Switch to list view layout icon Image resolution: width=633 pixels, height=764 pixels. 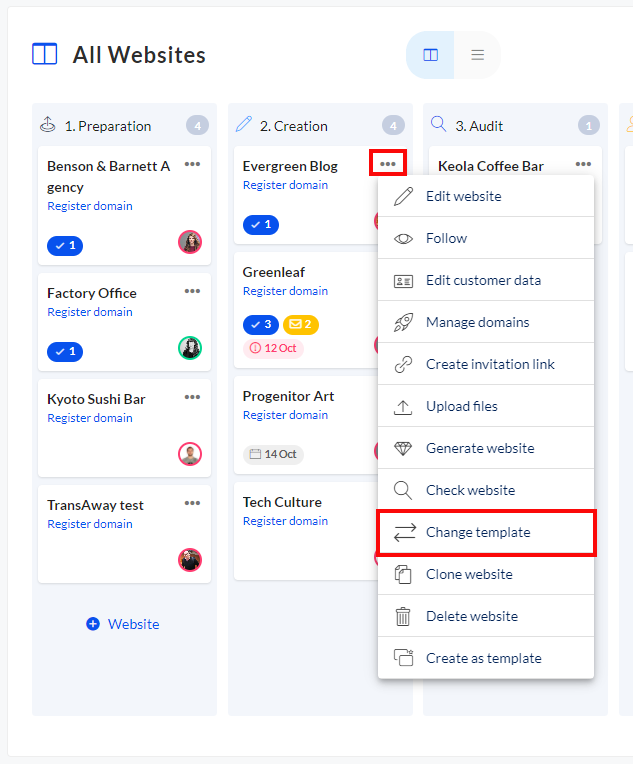477,55
